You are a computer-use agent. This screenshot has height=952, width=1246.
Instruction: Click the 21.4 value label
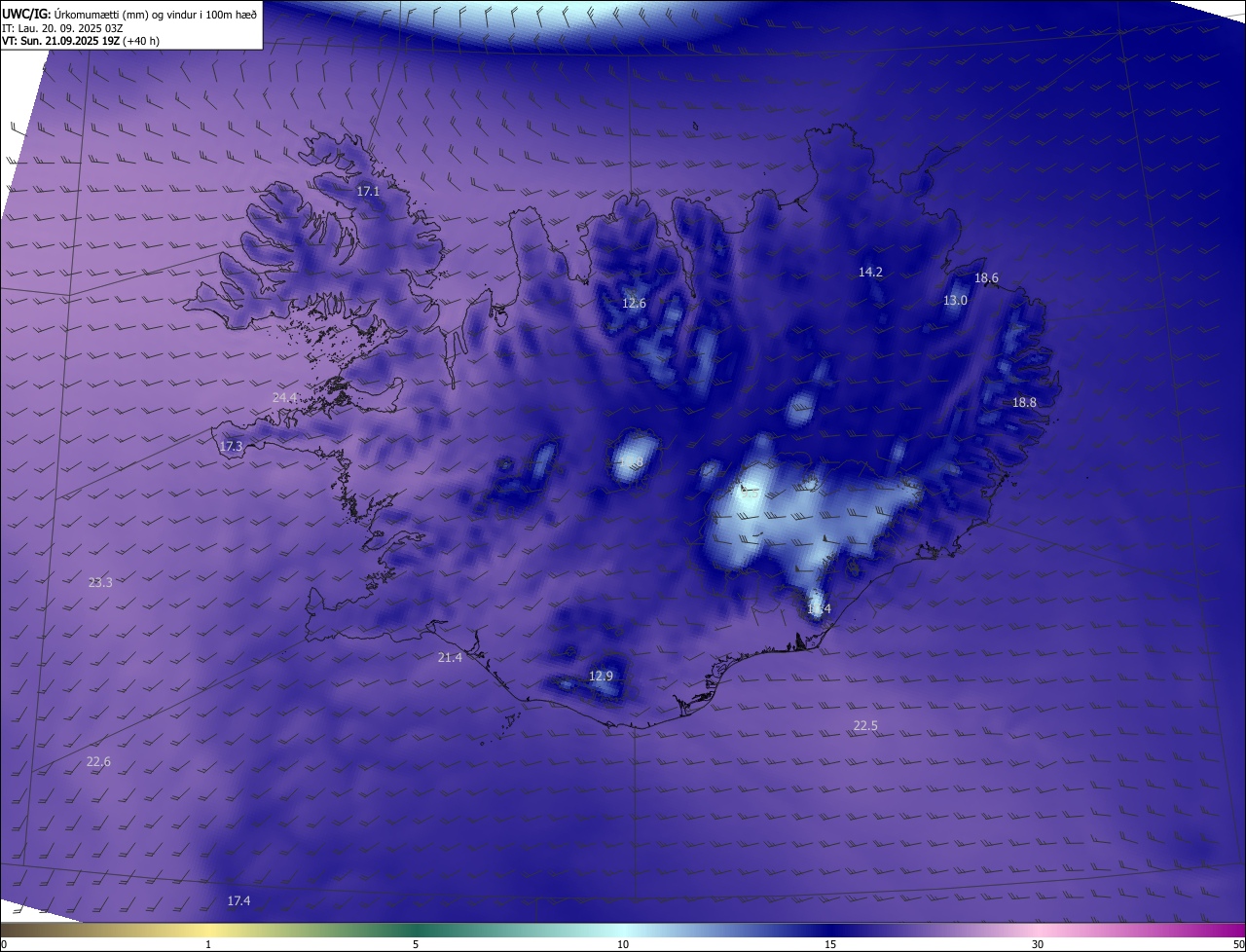(450, 658)
